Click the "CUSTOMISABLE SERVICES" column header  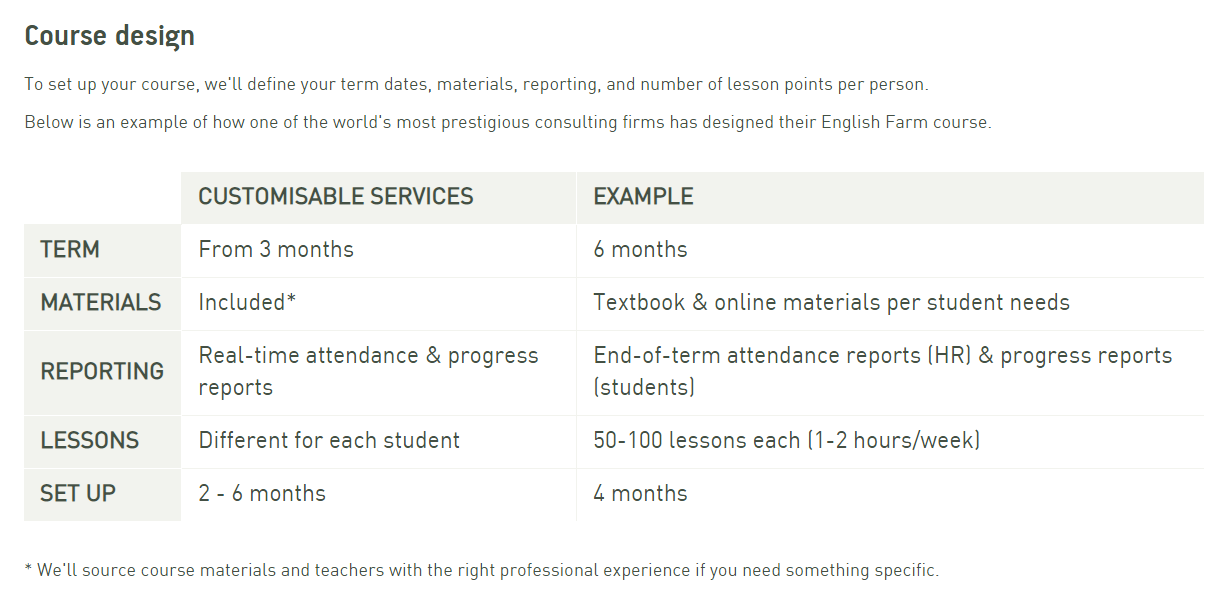335,197
